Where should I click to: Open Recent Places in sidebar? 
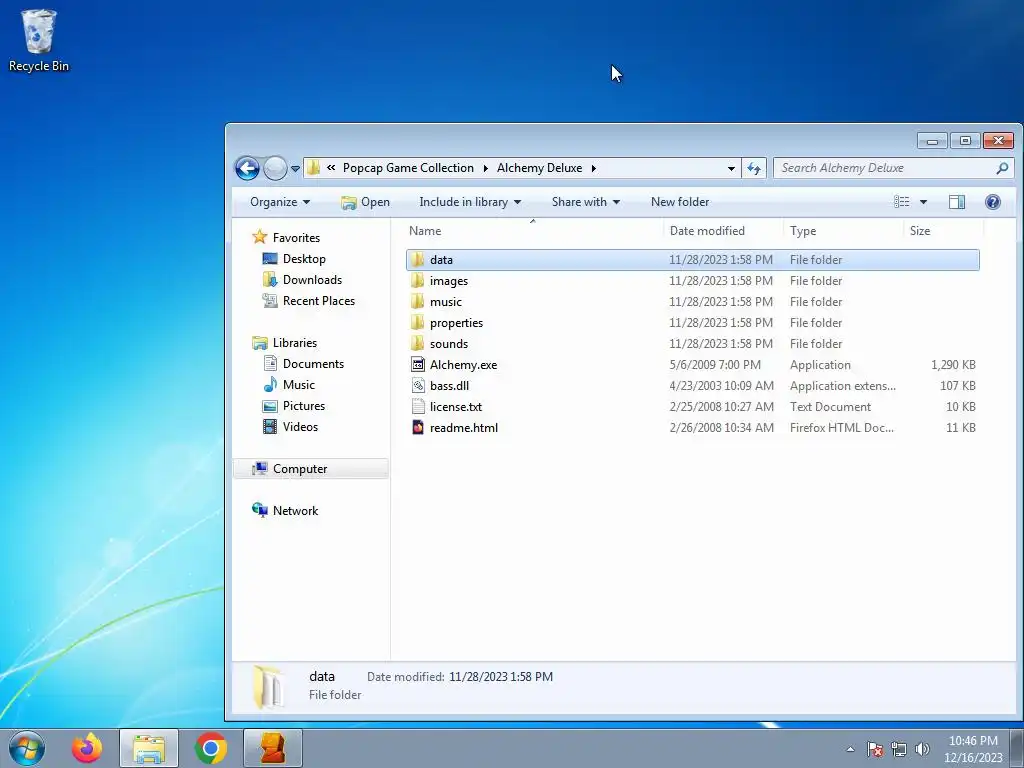point(319,301)
